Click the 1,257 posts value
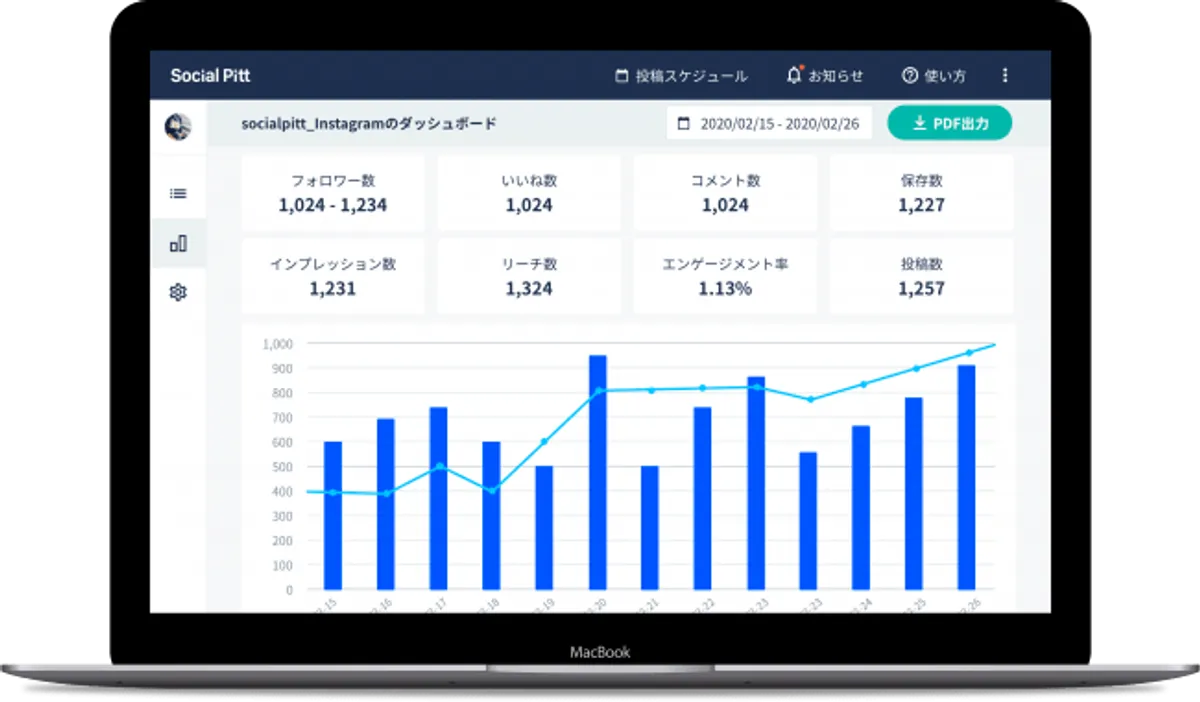 coord(921,289)
